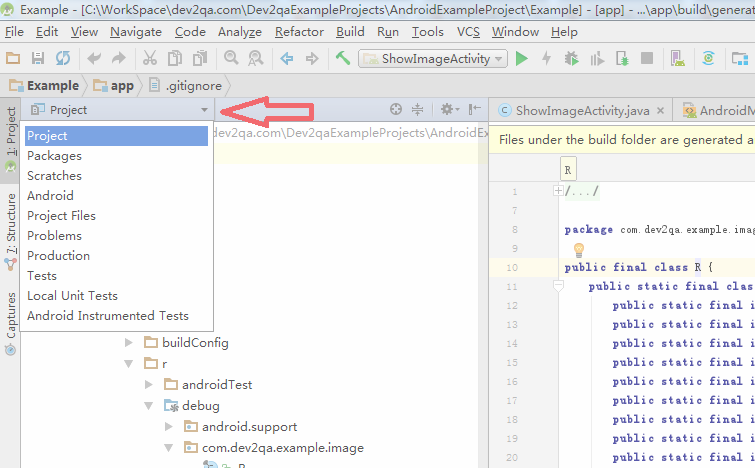
Task: Click the Make Project hammer icon
Action: pos(343,59)
